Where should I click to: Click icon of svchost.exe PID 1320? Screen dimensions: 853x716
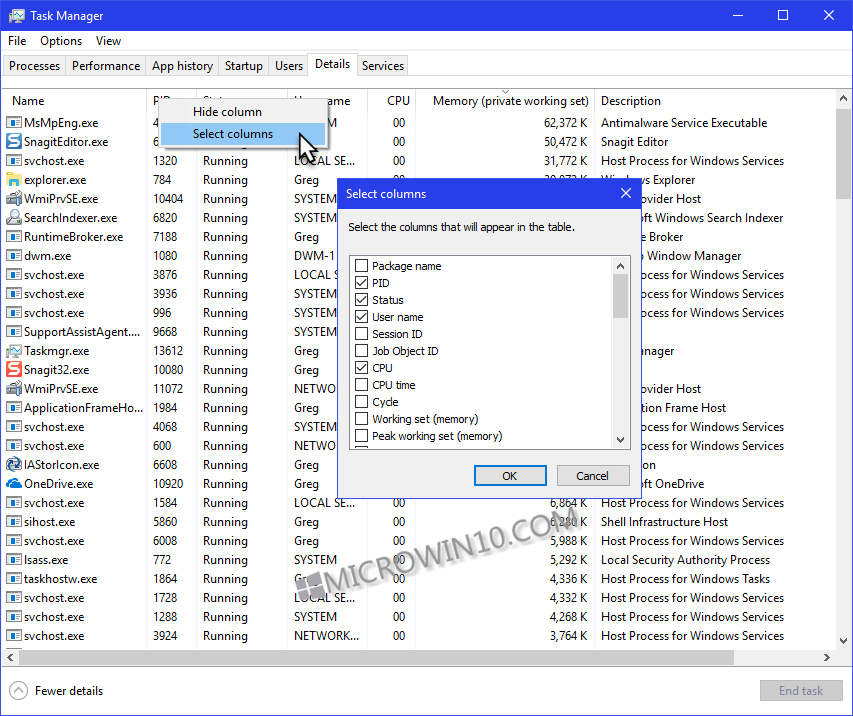14,161
